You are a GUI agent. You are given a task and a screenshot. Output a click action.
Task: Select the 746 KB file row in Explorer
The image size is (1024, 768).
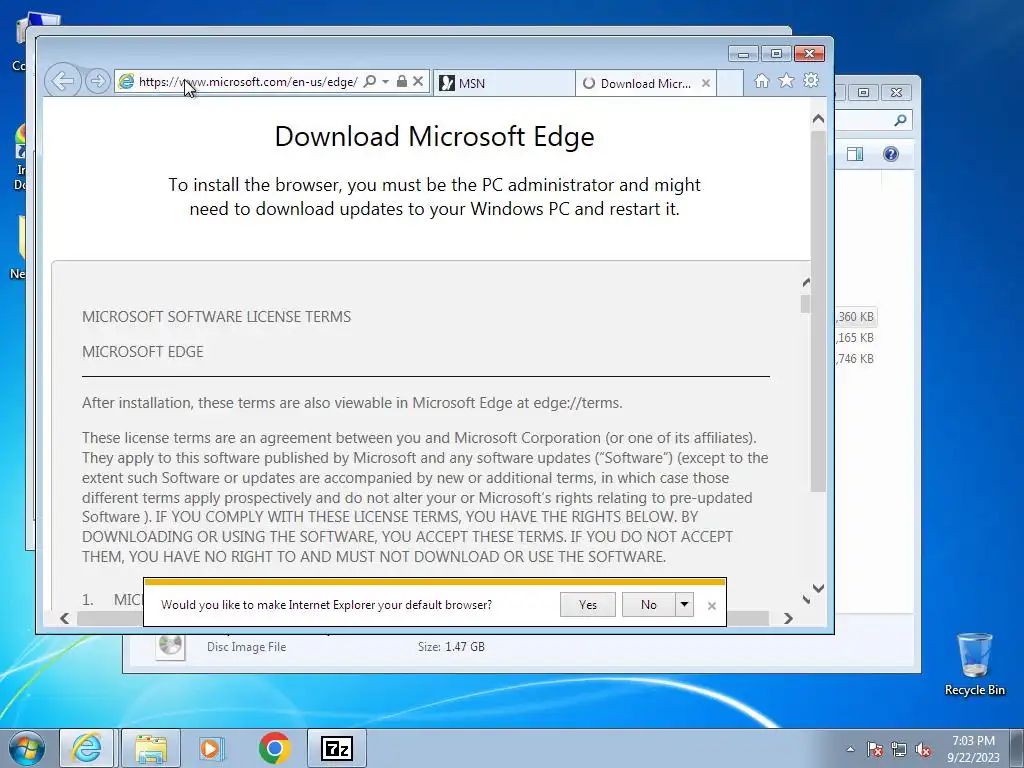tap(856, 359)
